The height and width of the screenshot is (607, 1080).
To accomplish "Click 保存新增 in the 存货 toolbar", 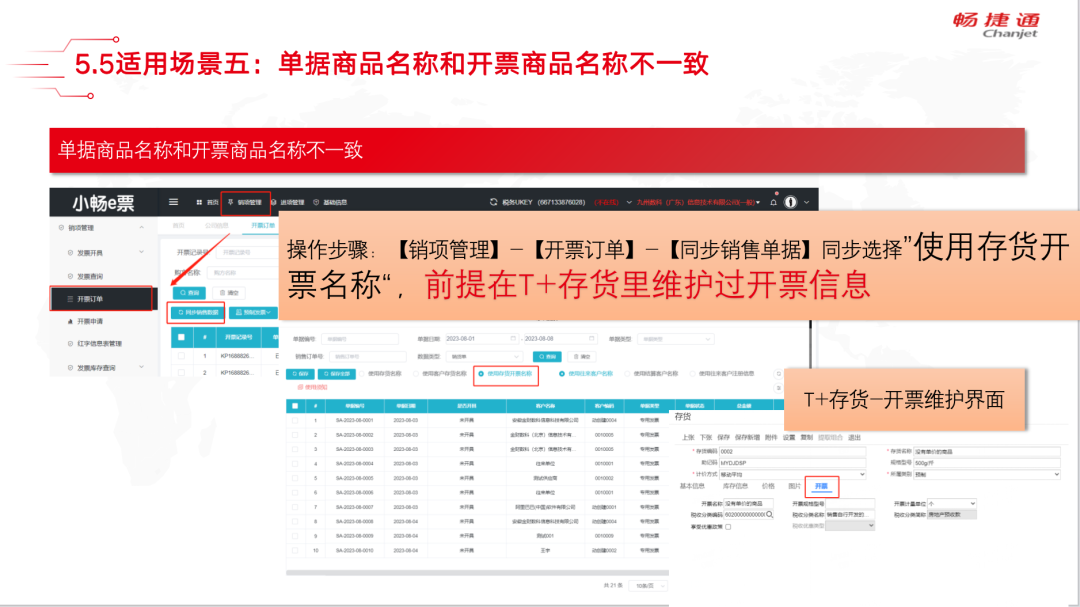I will click(x=747, y=438).
